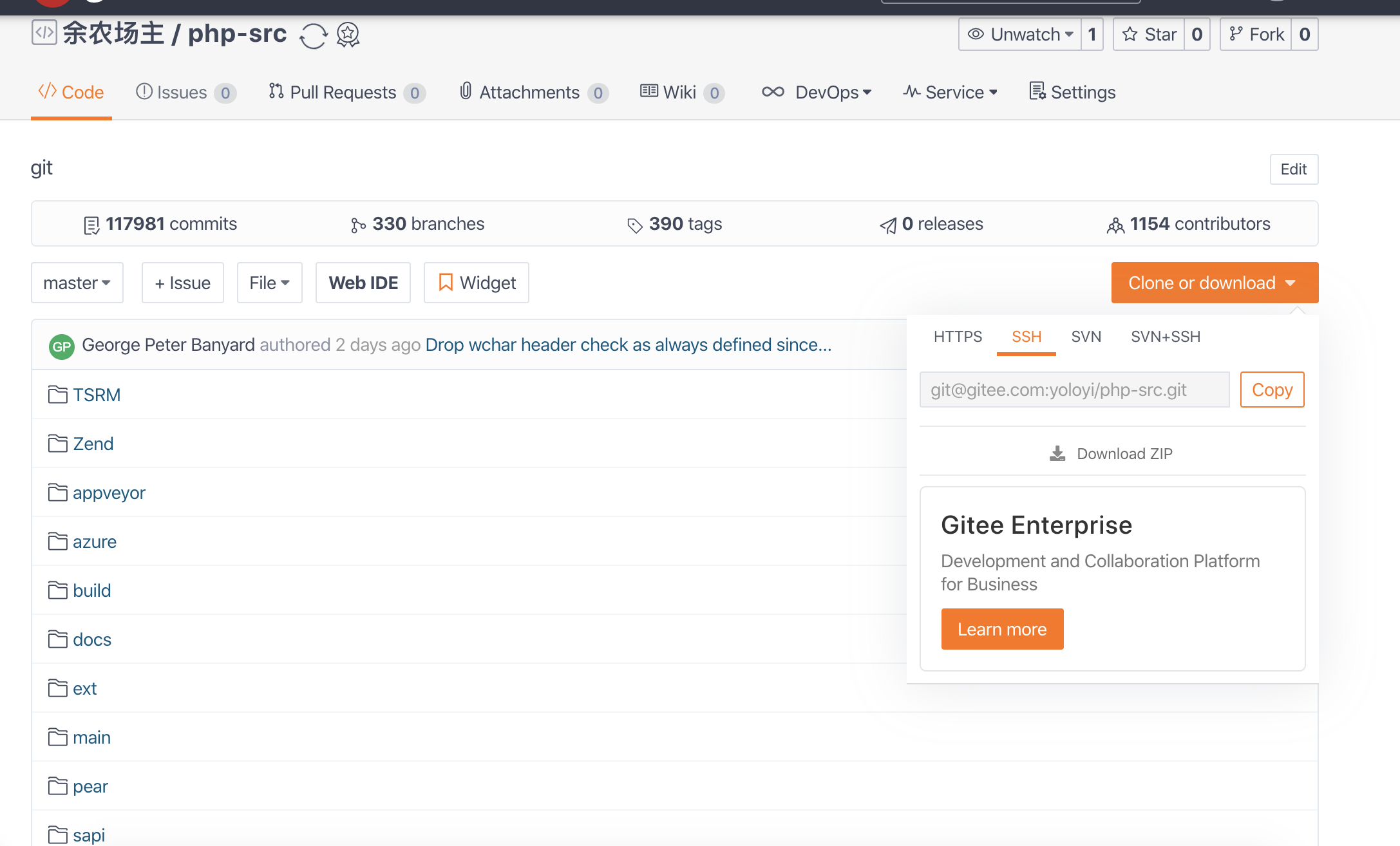Image resolution: width=1400 pixels, height=846 pixels.
Task: Click the Zend folder icon
Action: [58, 444]
